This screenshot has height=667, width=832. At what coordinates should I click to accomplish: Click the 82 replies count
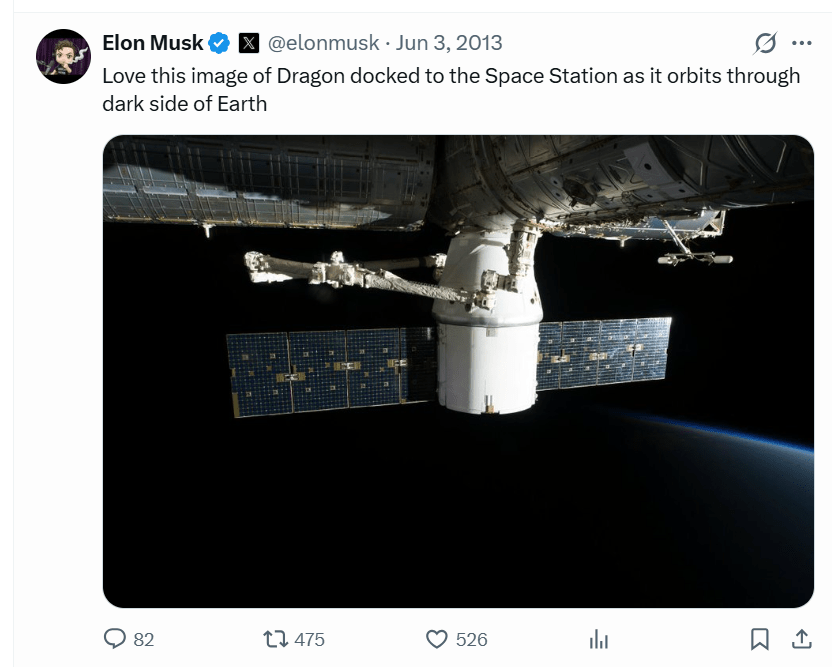coord(143,639)
